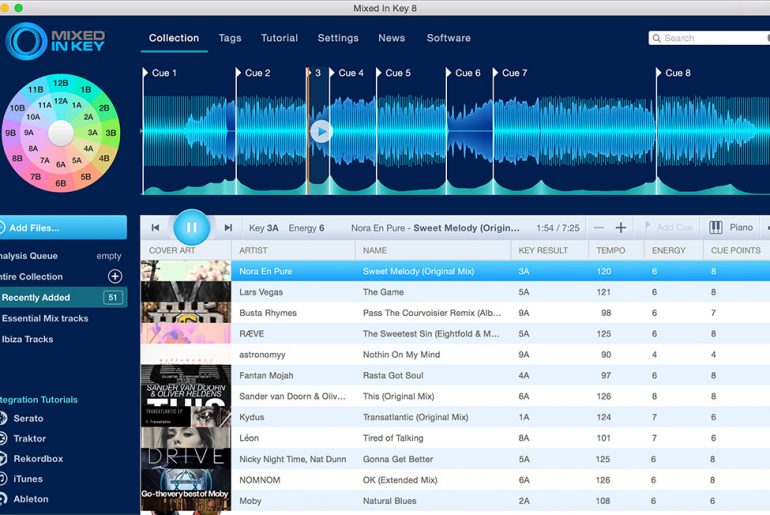Select the Lars Vegas cover art thumbnail

tap(185, 292)
